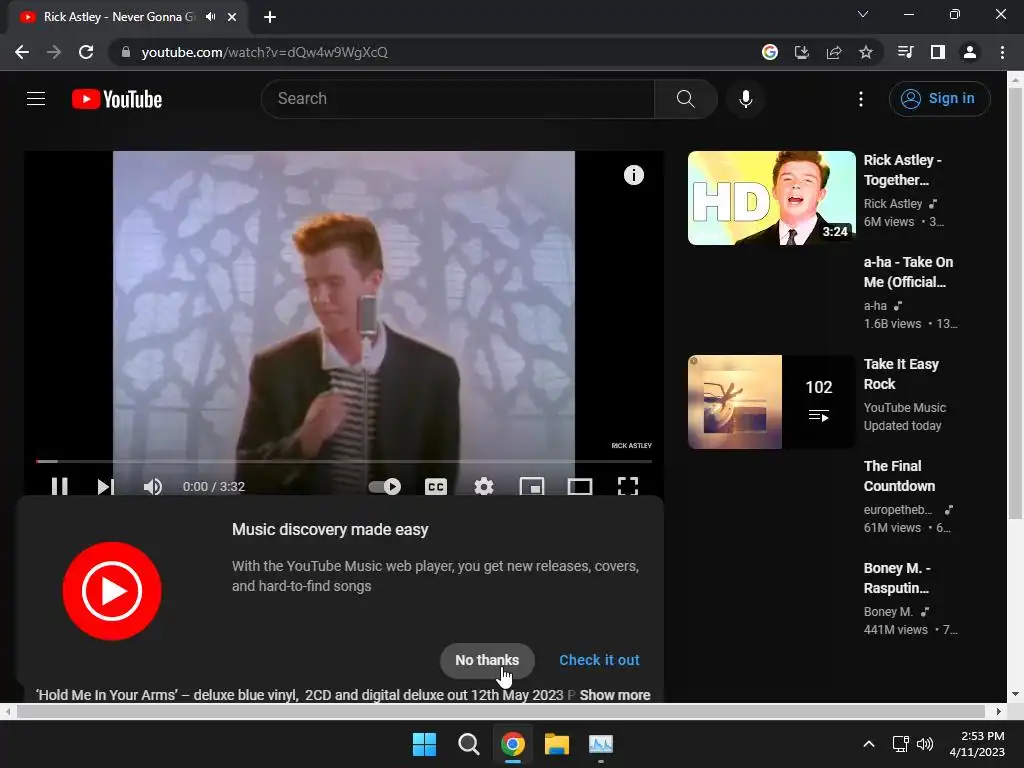The height and width of the screenshot is (768, 1024).
Task: Open Windows taskbar search
Action: tap(468, 744)
